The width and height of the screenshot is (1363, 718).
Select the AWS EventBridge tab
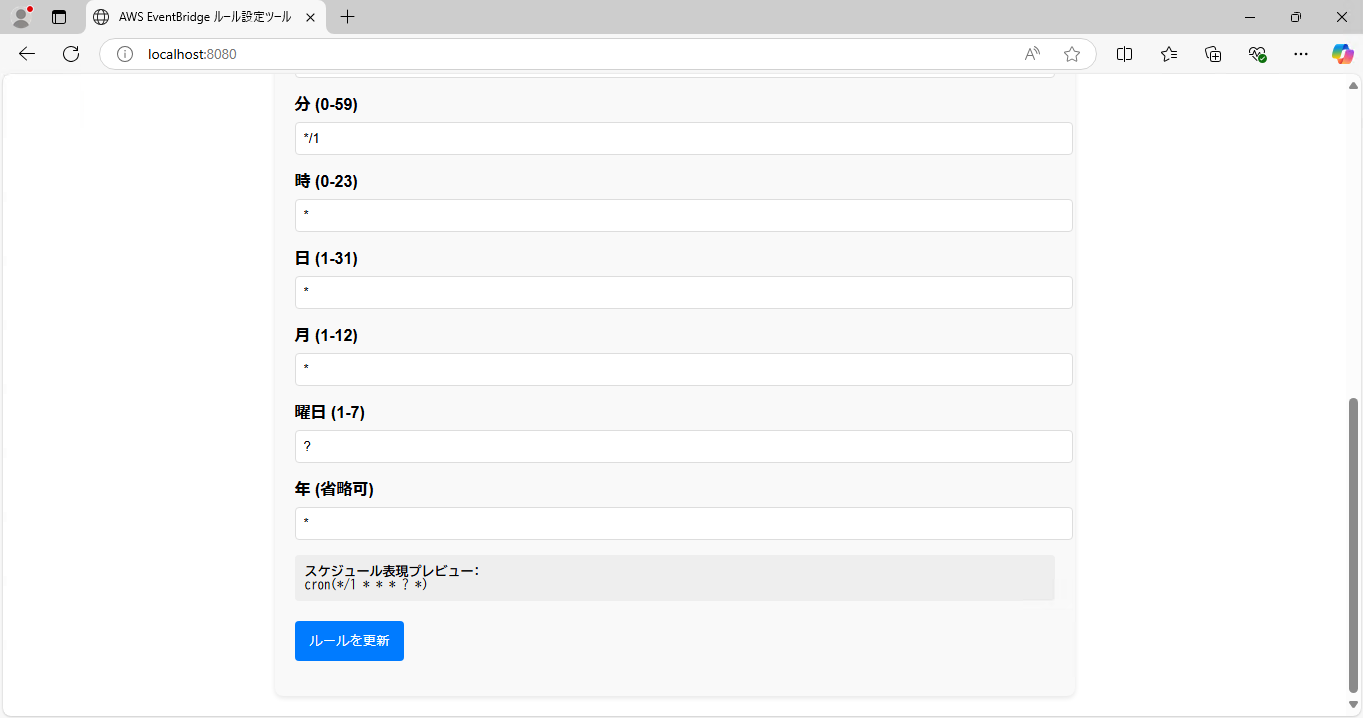point(205,17)
